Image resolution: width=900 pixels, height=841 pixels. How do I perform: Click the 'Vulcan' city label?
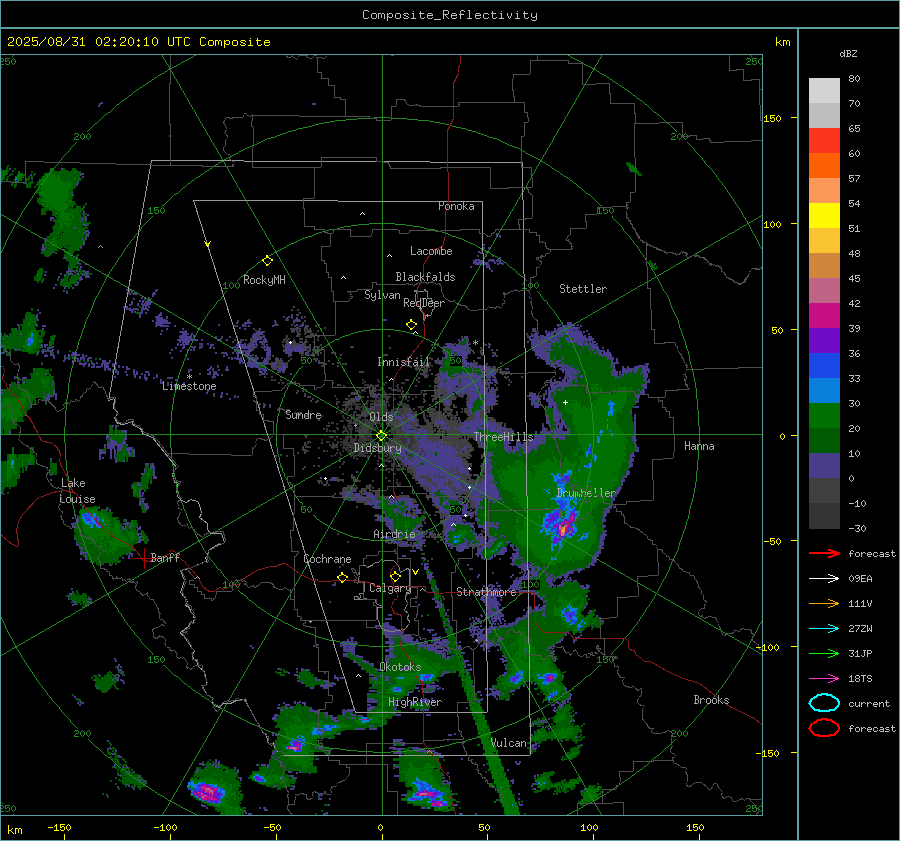tap(509, 743)
